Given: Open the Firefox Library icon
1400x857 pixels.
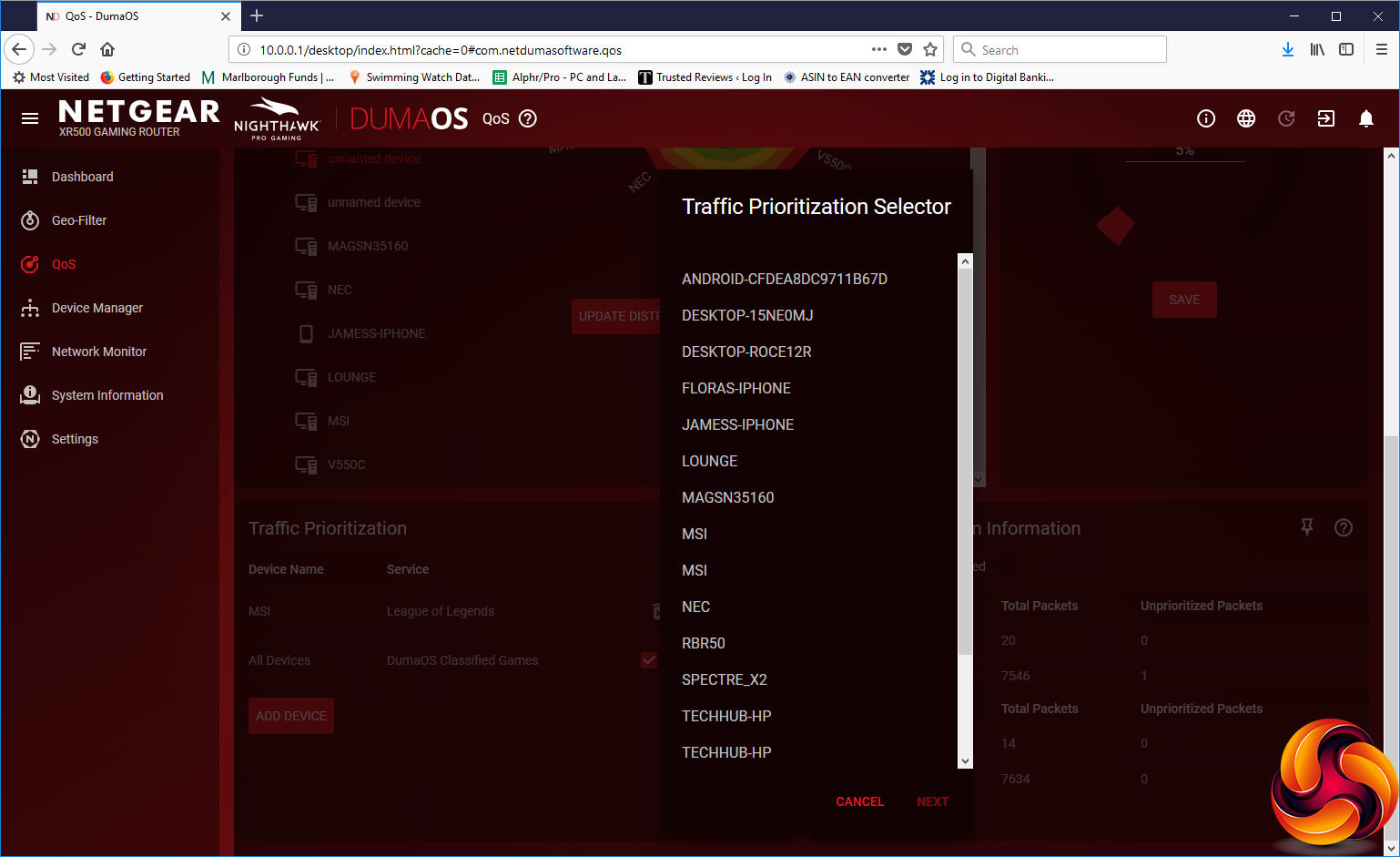Looking at the screenshot, I should coord(1317,49).
